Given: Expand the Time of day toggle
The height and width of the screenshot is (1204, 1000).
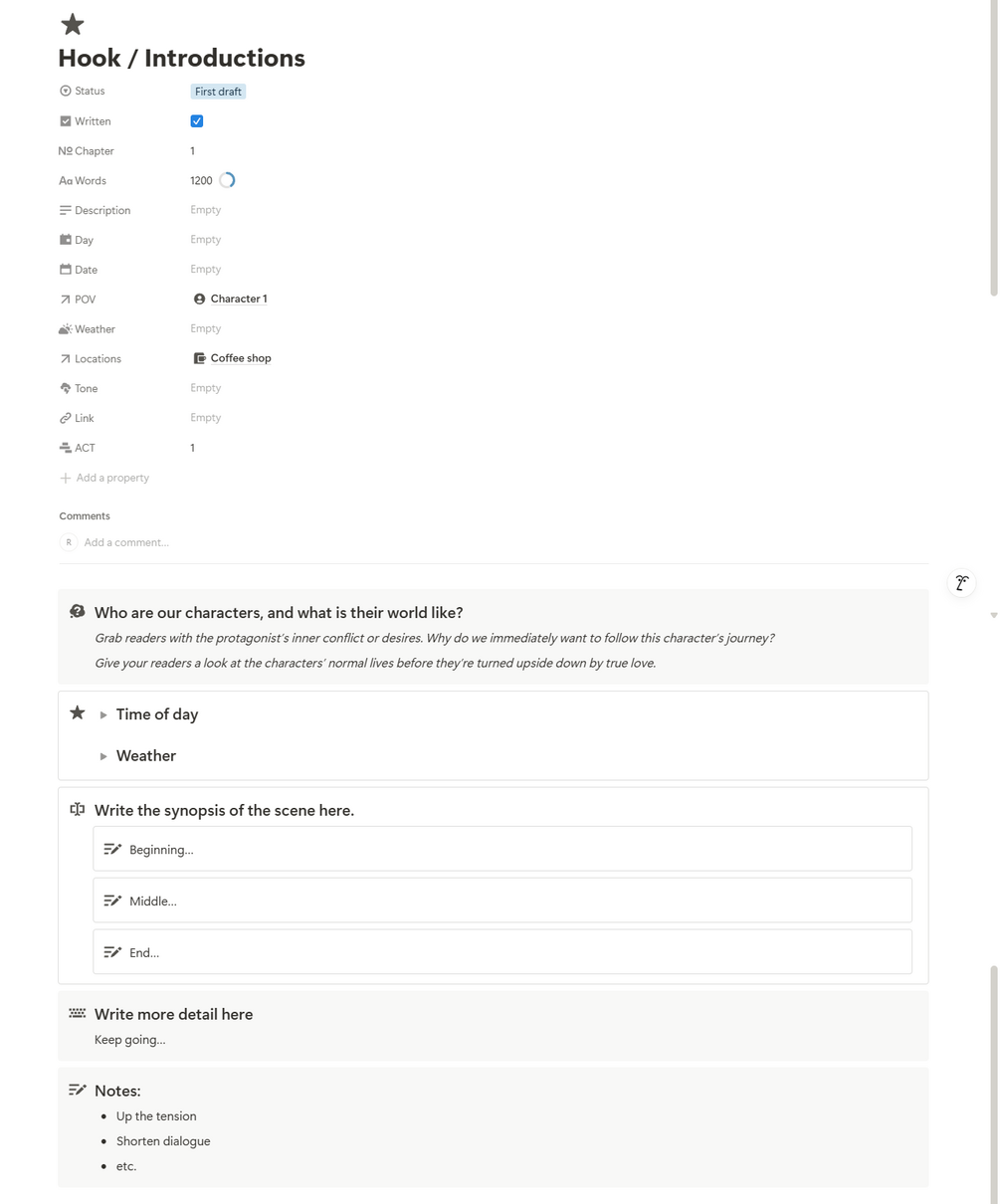Looking at the screenshot, I should 103,714.
